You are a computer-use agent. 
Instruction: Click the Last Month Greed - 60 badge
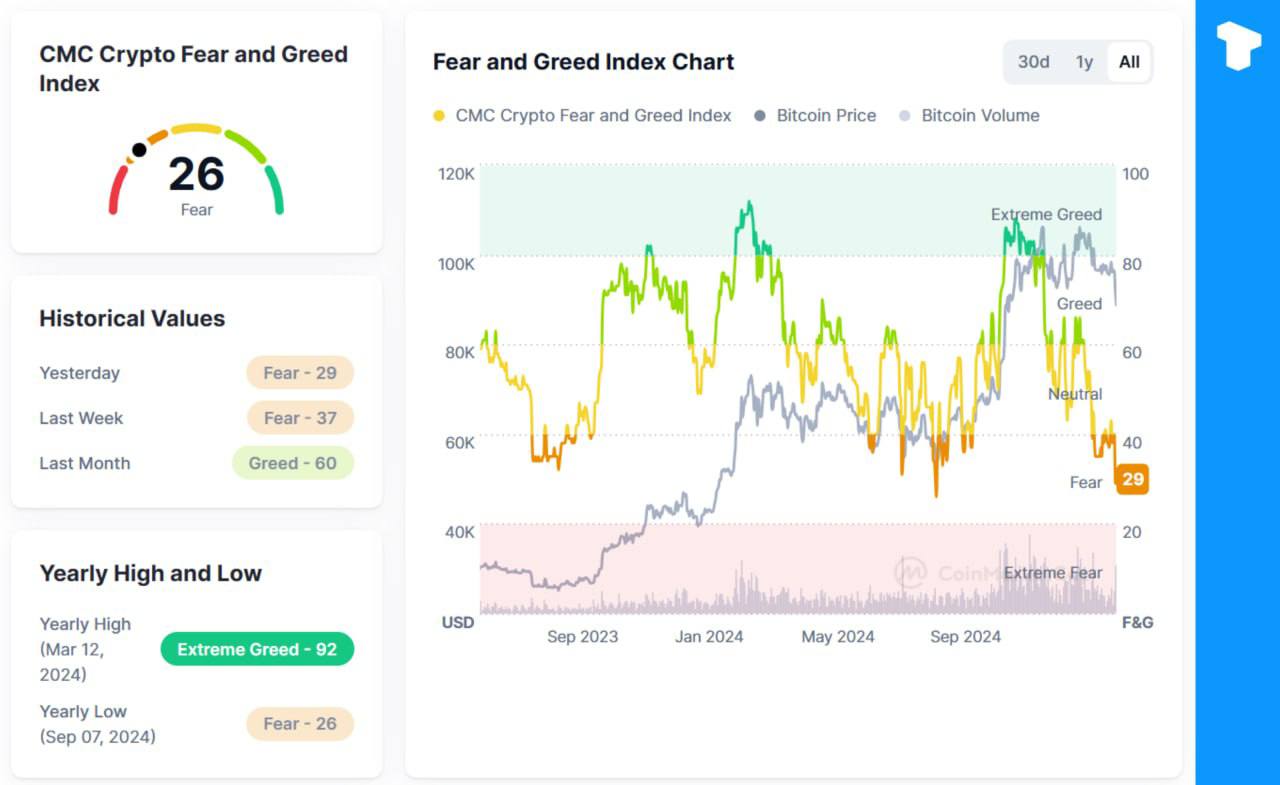pos(293,463)
